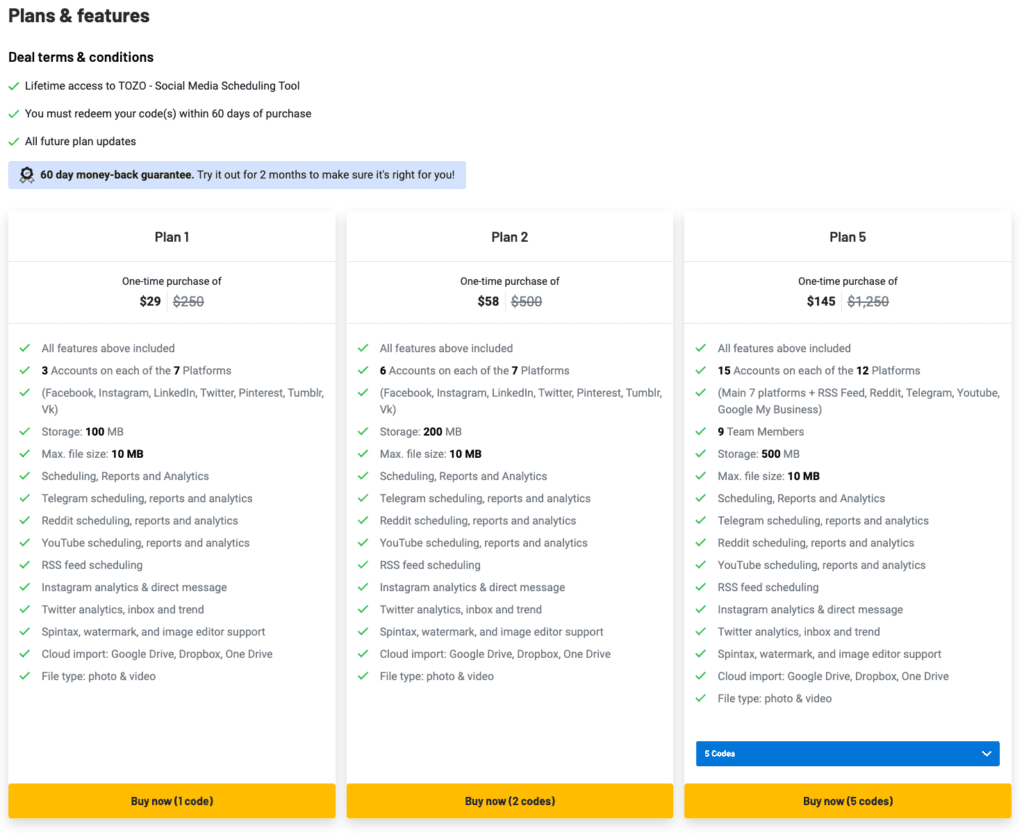Click checkmark beside Storage: 100 MB
The width and height of the screenshot is (1024, 835).
(25, 432)
